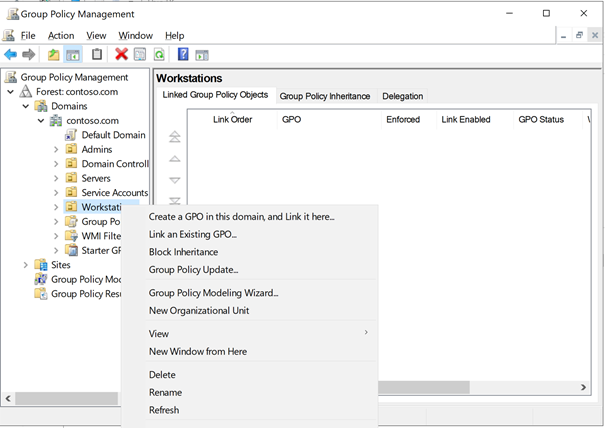This screenshot has height=428, width=605.
Task: Click the Properties toolbar icon
Action: point(140,54)
